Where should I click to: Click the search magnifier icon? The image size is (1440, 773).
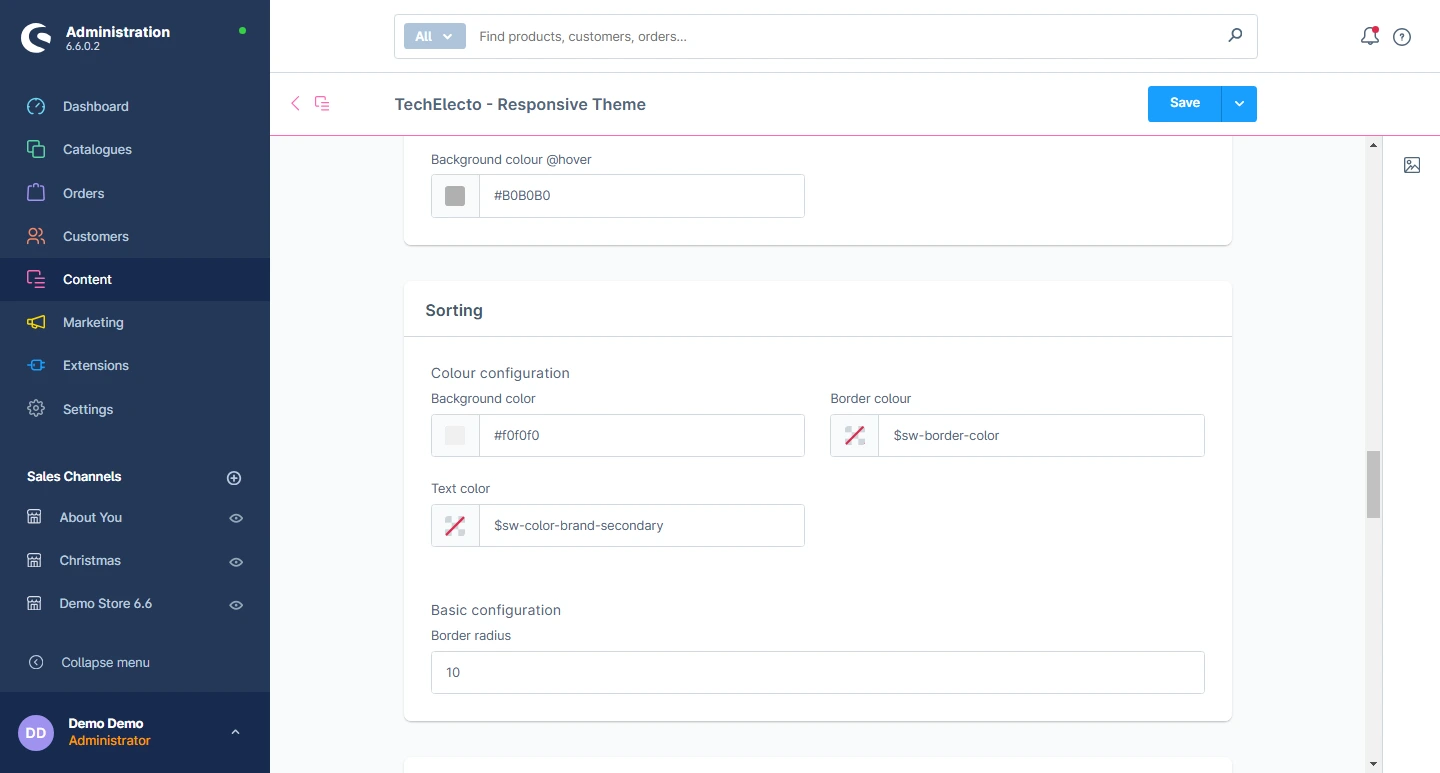1235,36
